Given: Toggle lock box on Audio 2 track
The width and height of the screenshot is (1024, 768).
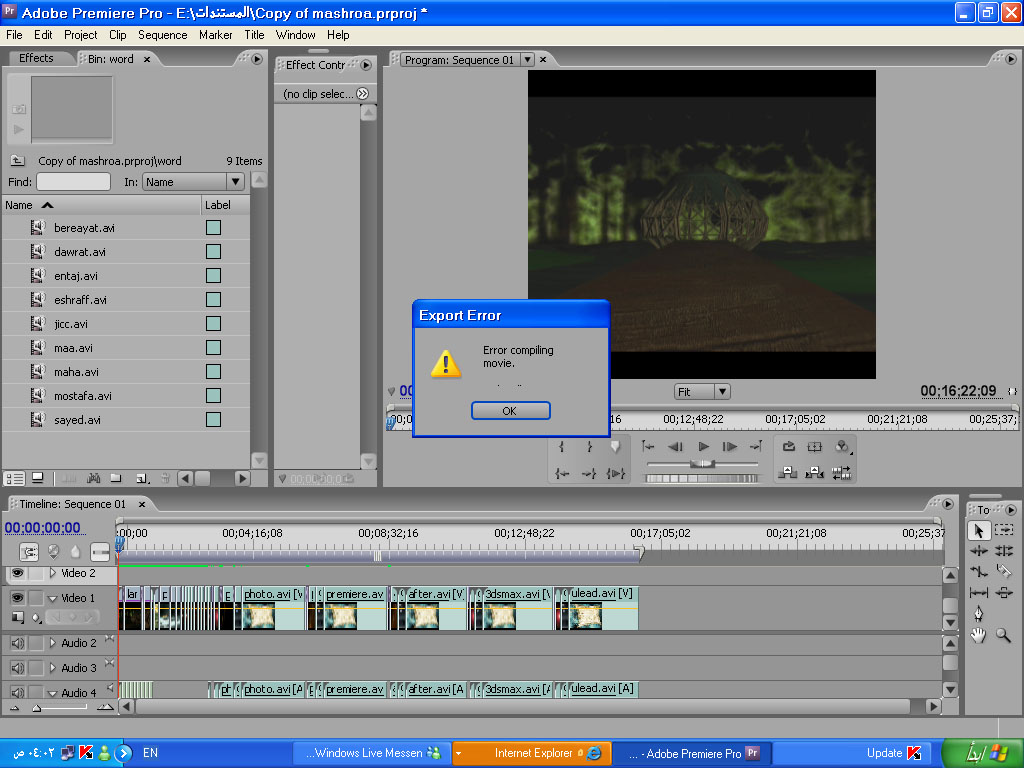Looking at the screenshot, I should 36,643.
